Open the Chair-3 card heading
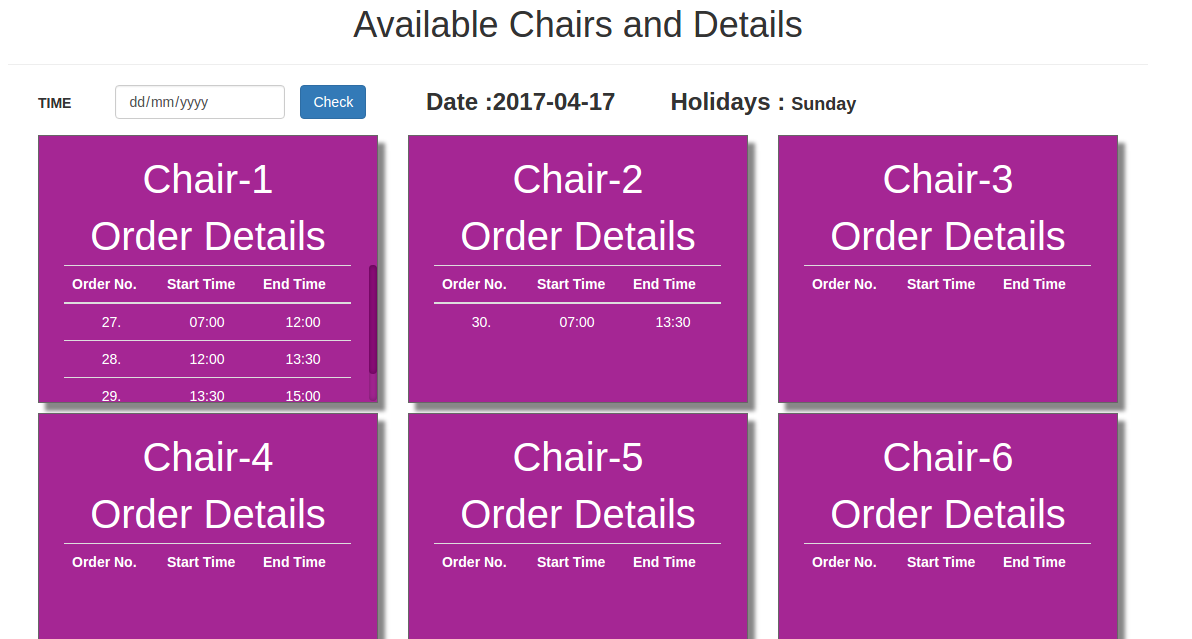Image resolution: width=1192 pixels, height=639 pixels. coord(948,180)
